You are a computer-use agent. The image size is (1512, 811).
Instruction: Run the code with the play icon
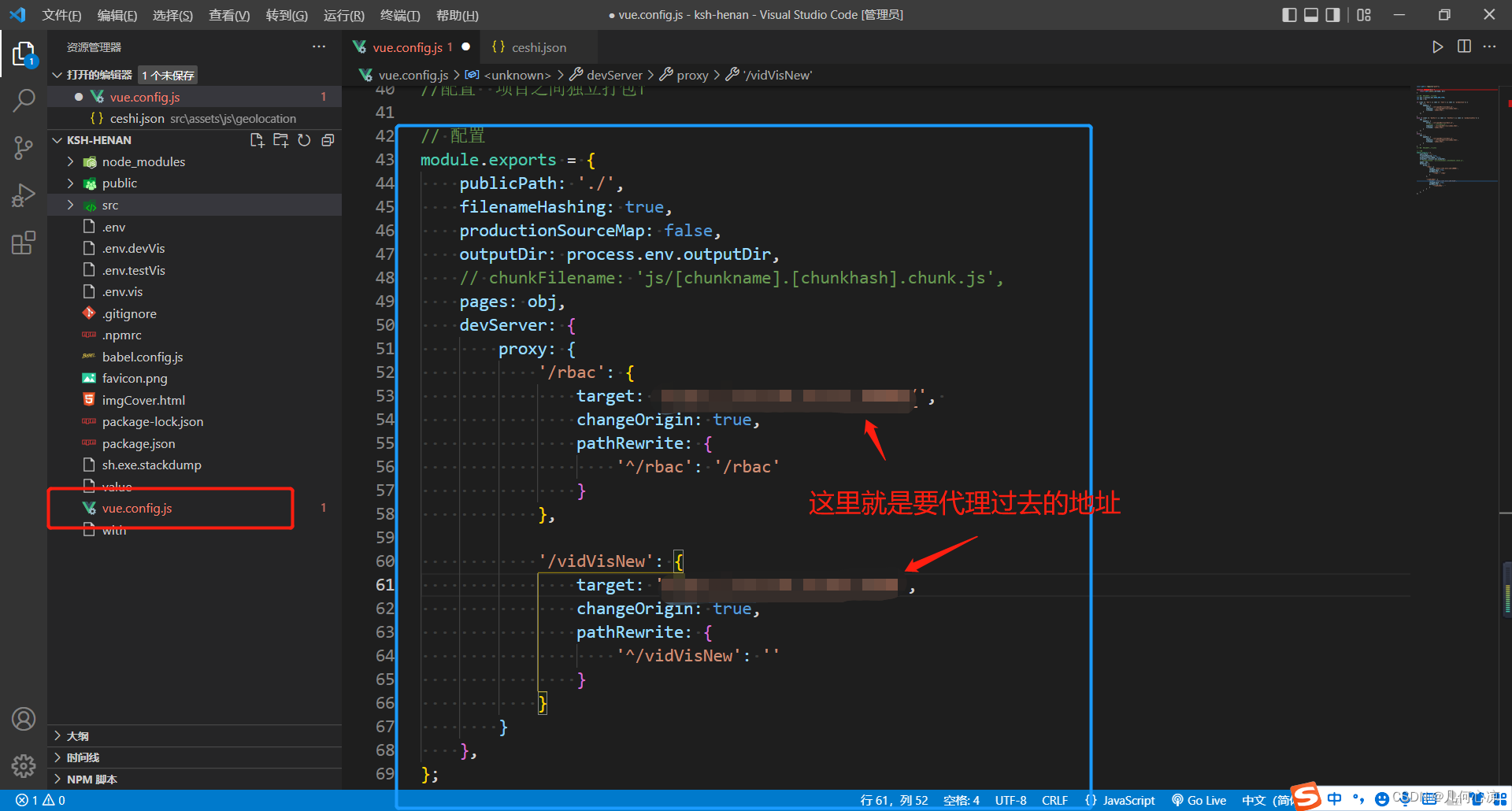tap(1438, 47)
